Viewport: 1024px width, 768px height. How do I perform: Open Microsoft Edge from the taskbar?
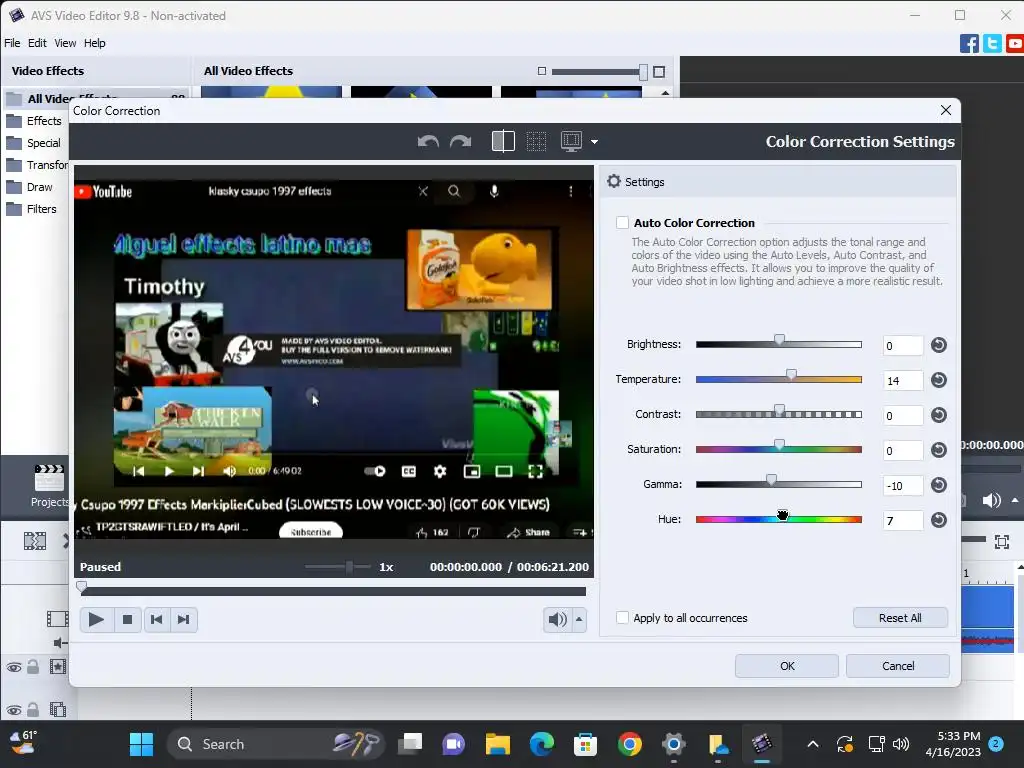click(541, 744)
